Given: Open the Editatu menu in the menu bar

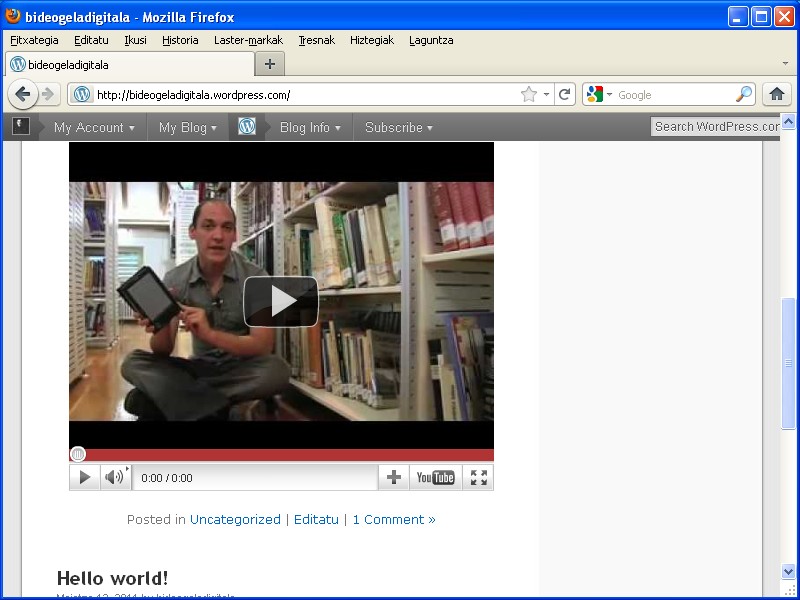Looking at the screenshot, I should pos(91,40).
